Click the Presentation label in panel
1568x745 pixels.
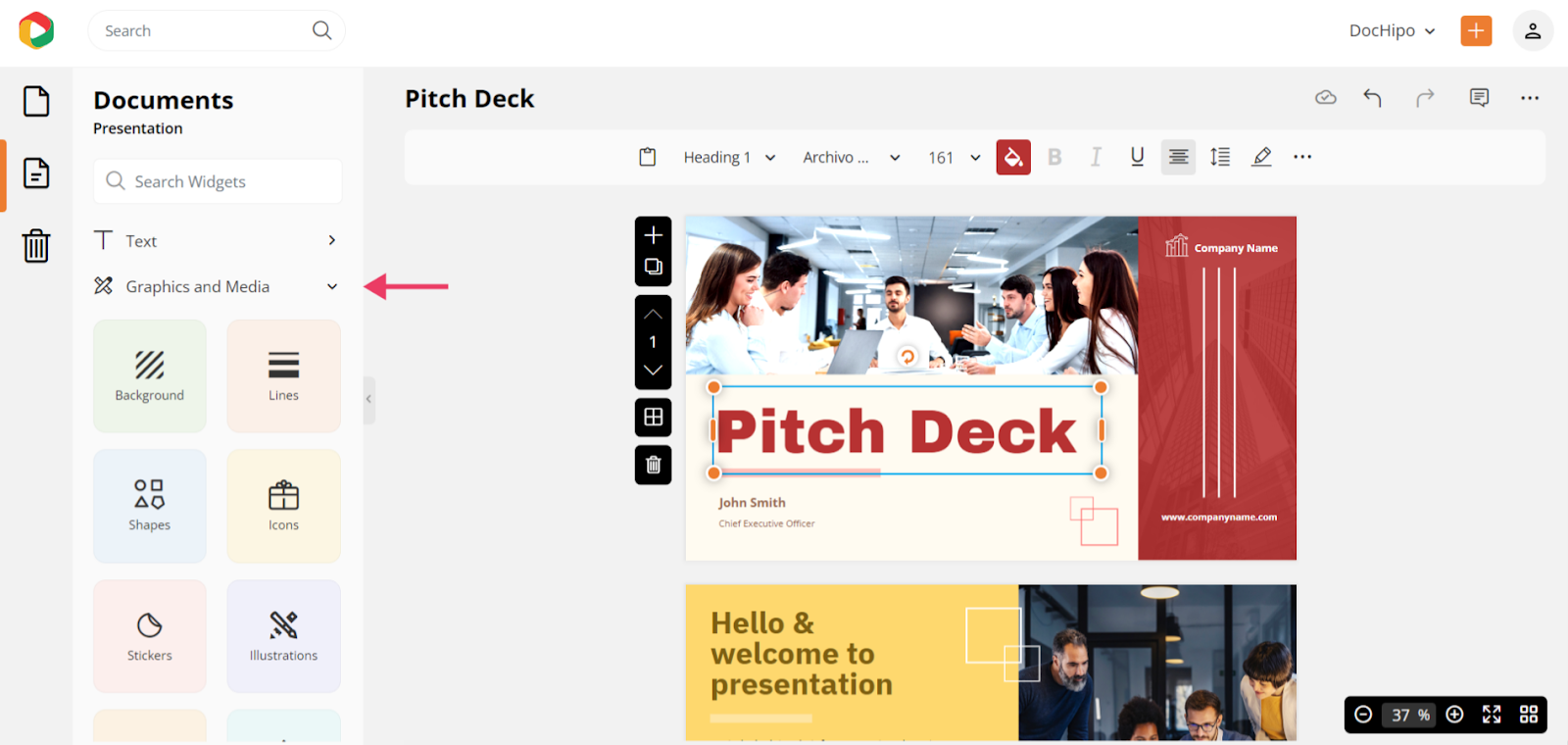pos(138,128)
